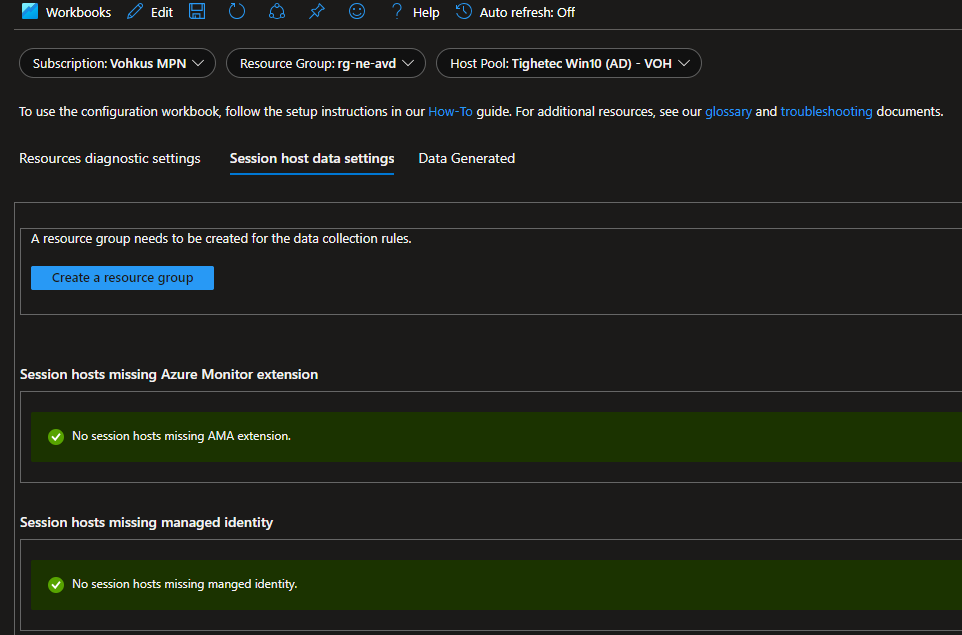Screen dimensions: 962x635
Task: Switch to Resources diagnostic settings tab
Action: click(x=110, y=158)
